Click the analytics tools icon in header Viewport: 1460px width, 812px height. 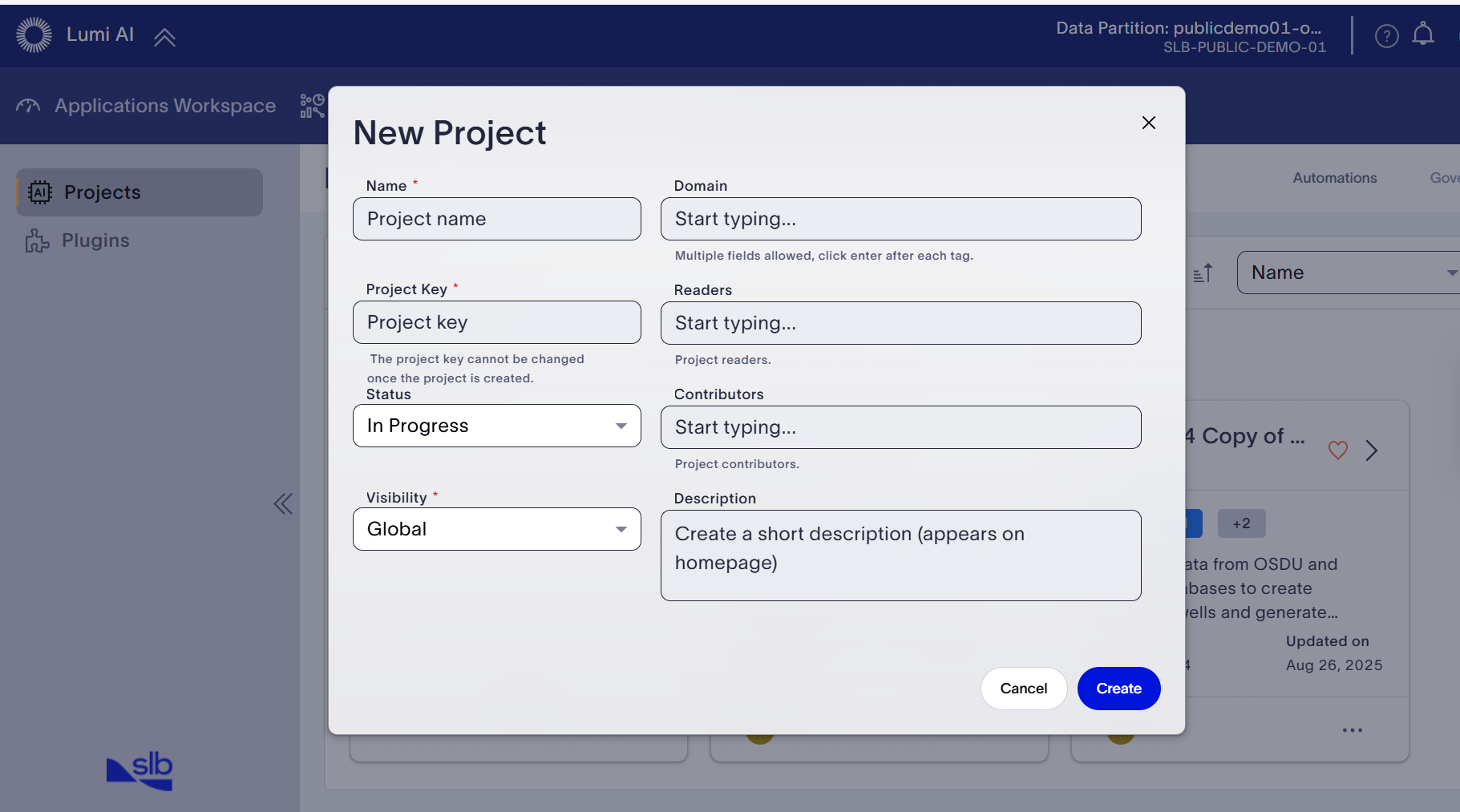pyautogui.click(x=312, y=106)
